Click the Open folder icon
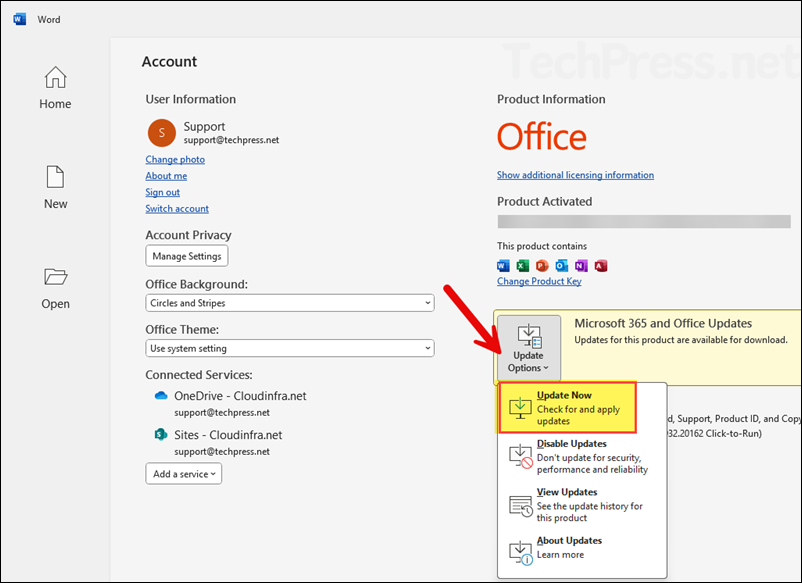 (x=55, y=277)
